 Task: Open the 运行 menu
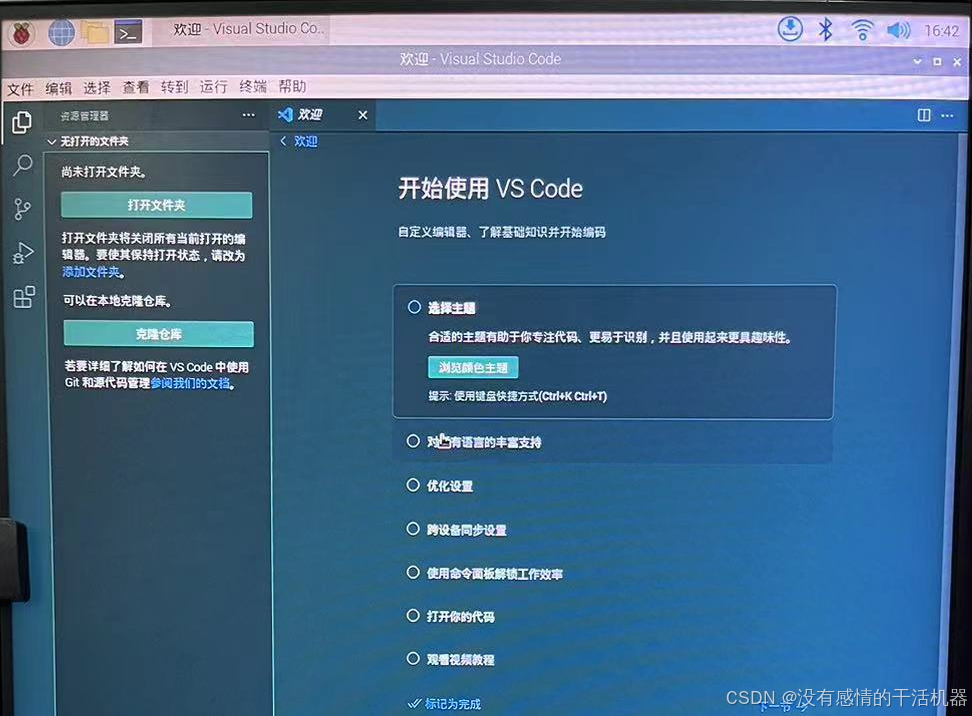click(x=213, y=86)
